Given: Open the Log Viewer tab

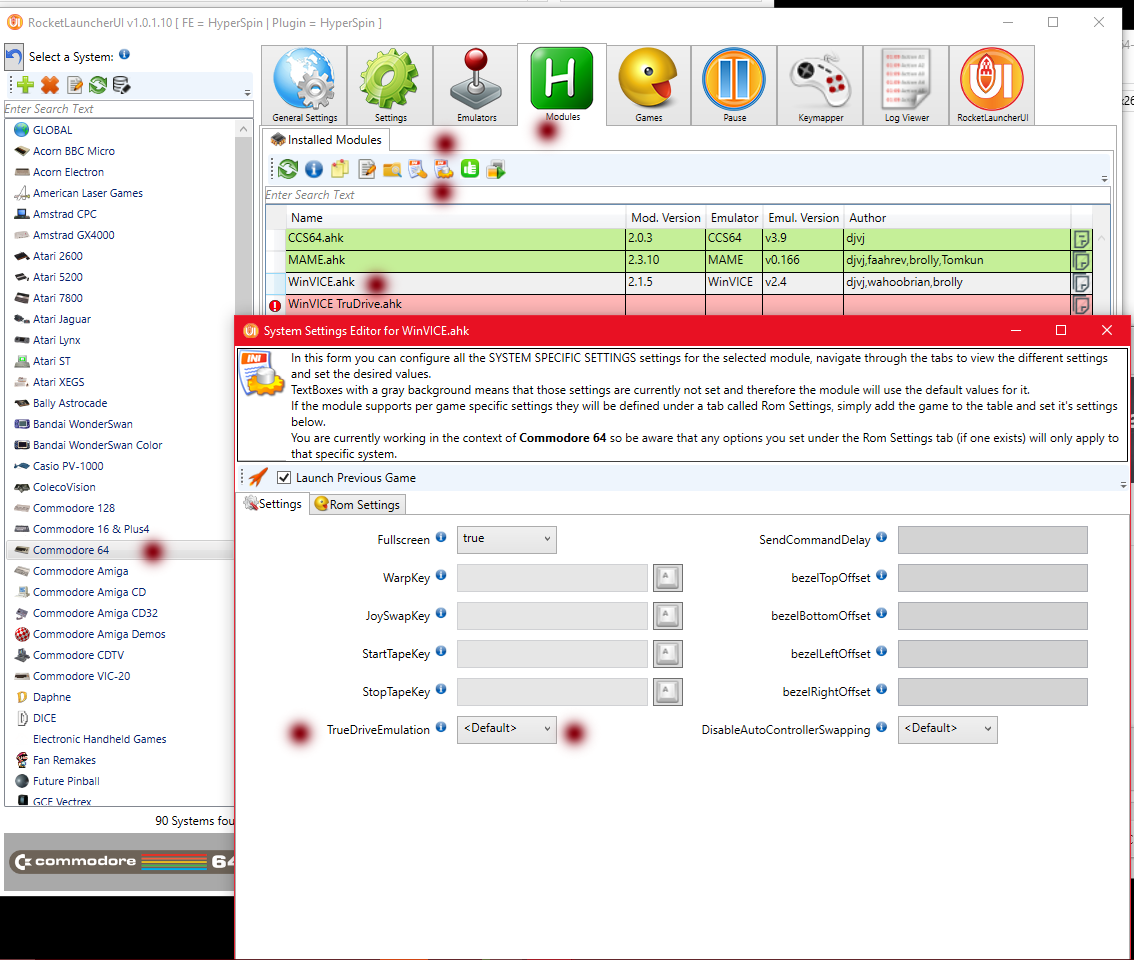Looking at the screenshot, I should point(906,86).
